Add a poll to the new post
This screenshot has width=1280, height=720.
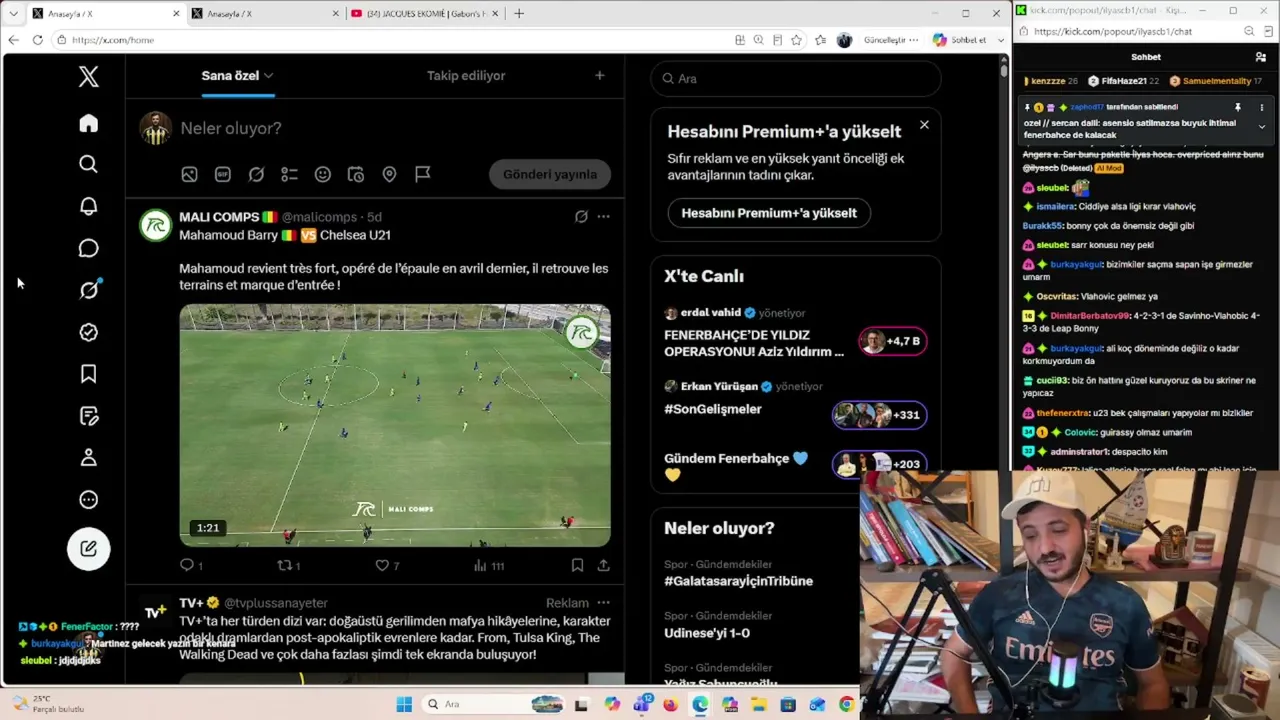[x=289, y=174]
